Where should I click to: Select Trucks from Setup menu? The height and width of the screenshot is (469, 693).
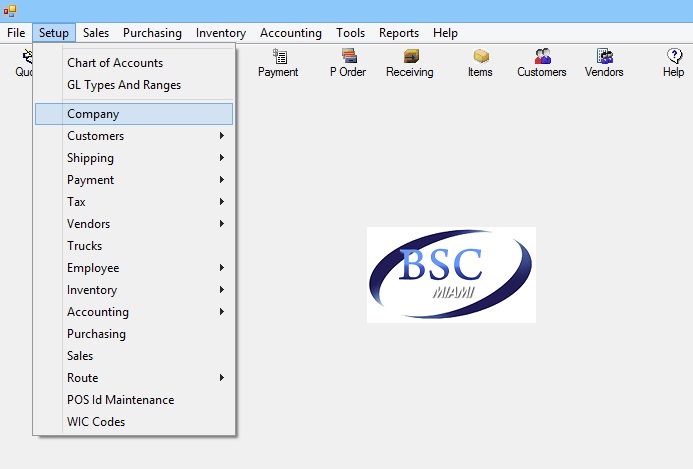pos(134,246)
